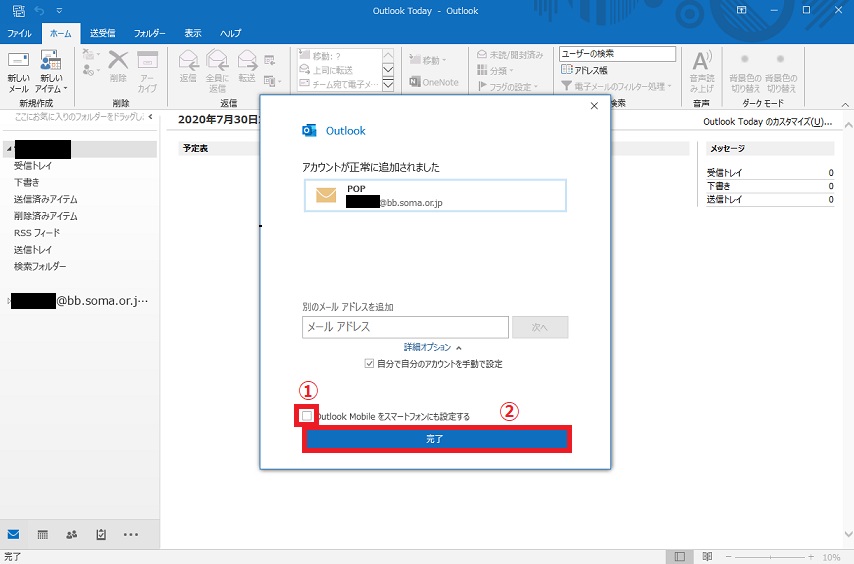854x564 pixels.
Task: Collapse the Advanced options (詳細オプション) chevron
Action: pos(459,347)
